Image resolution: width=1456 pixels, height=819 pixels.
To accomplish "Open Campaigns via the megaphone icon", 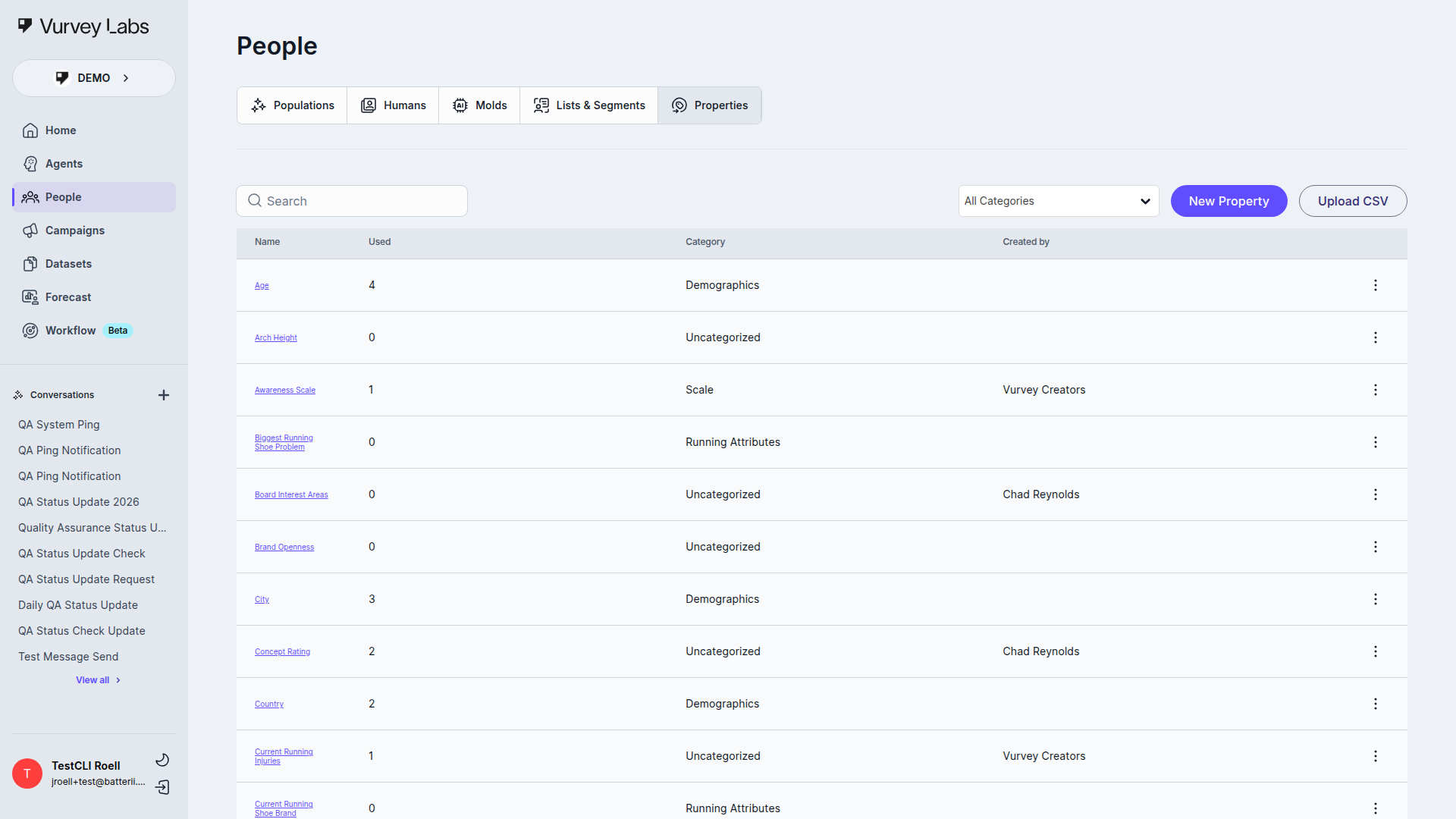I will (x=30, y=231).
